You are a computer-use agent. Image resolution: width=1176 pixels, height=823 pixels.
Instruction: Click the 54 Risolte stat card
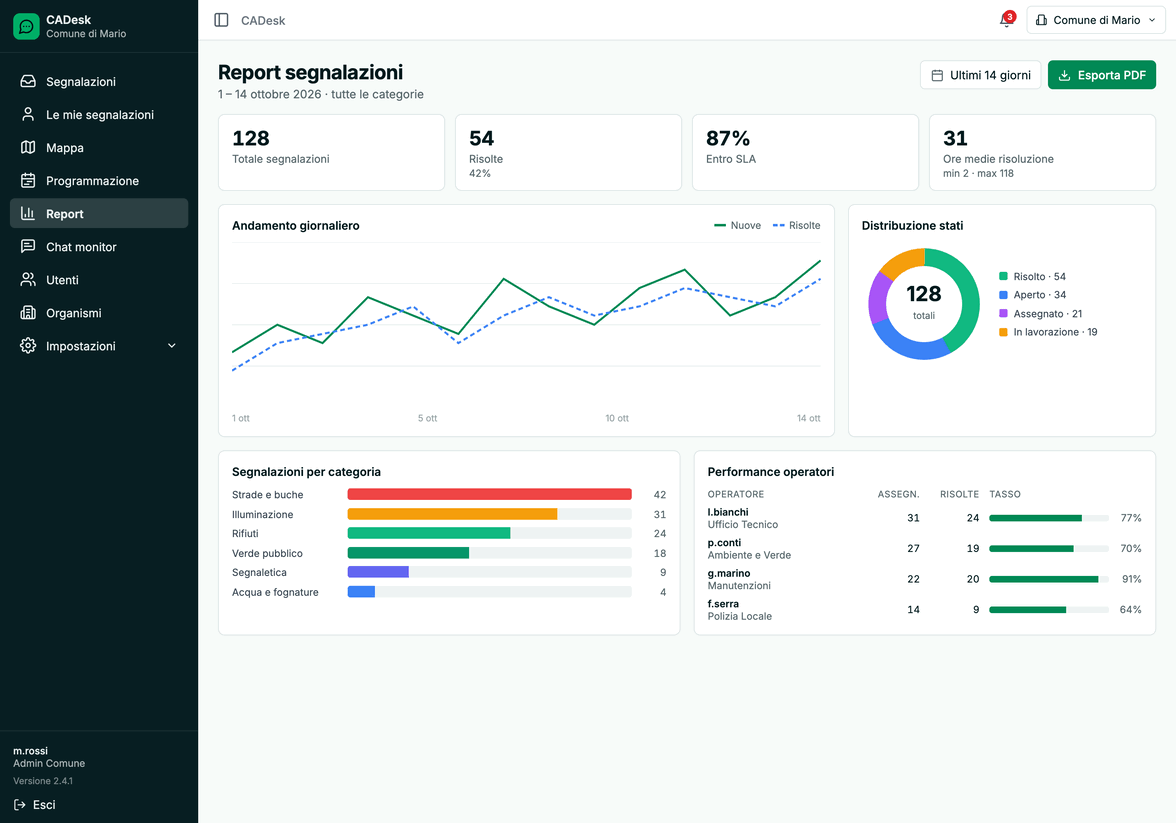[568, 152]
